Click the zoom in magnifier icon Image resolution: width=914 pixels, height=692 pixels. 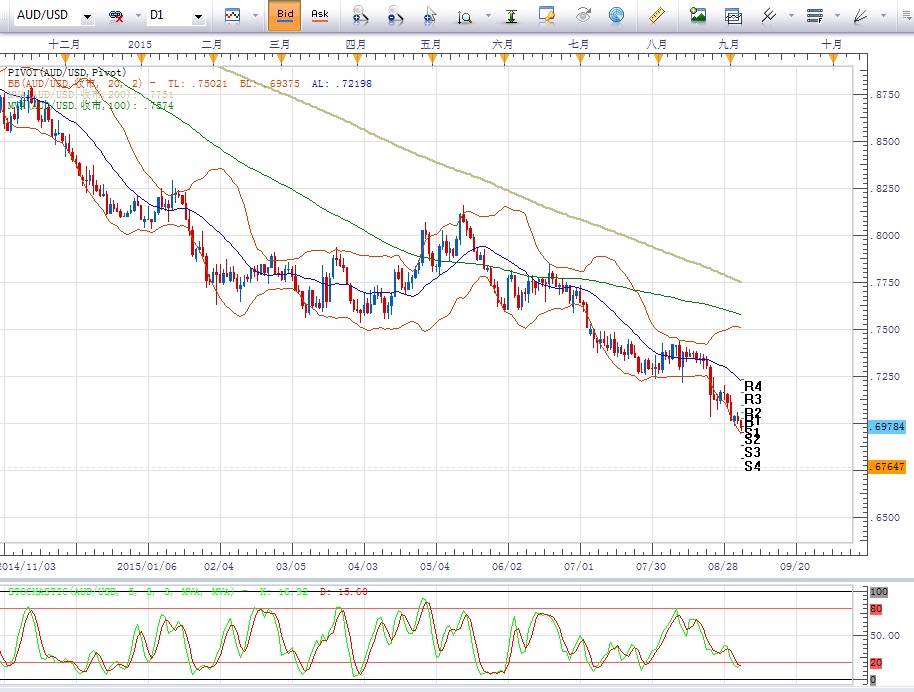click(x=360, y=16)
